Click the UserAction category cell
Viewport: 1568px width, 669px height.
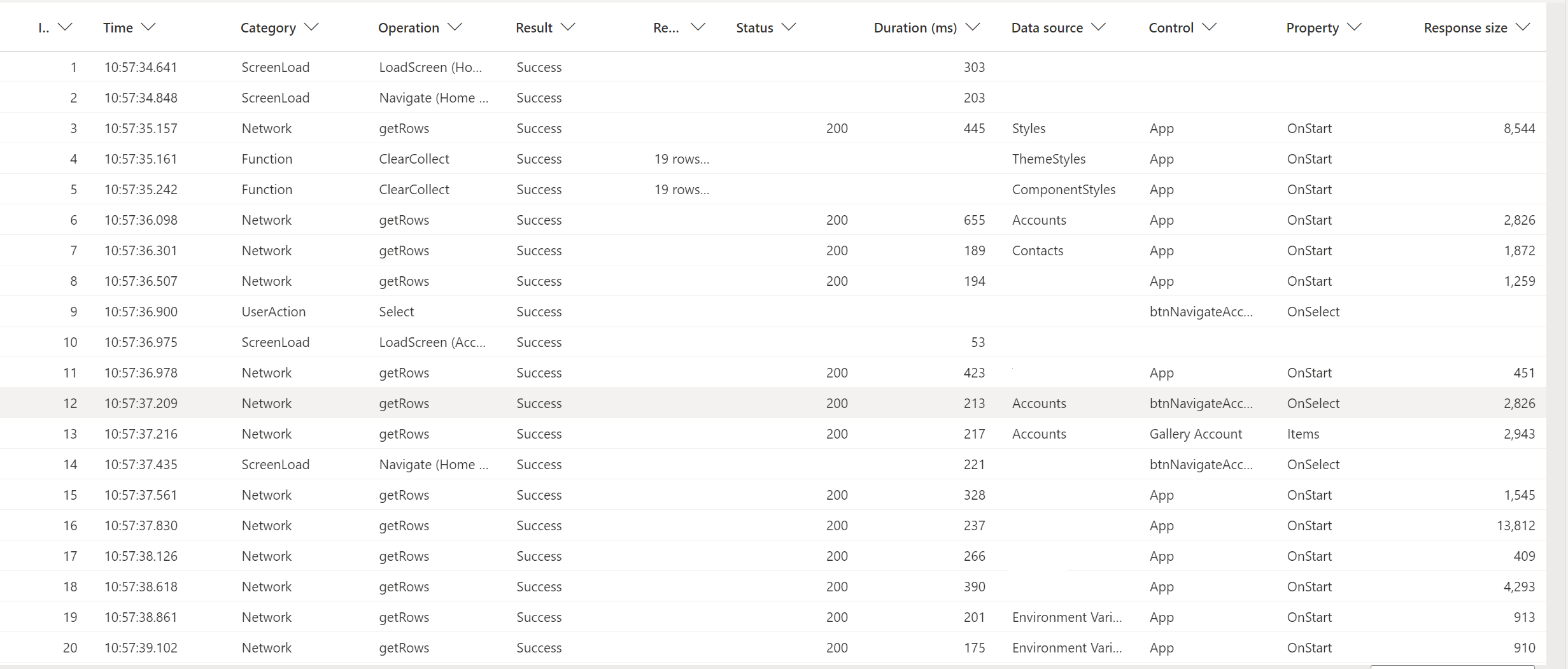(x=274, y=312)
